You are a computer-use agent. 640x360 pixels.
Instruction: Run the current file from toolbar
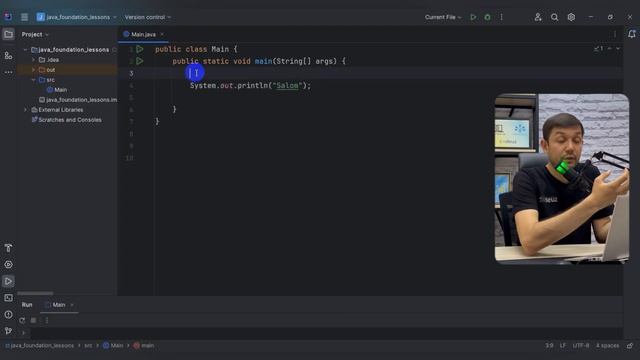pos(473,17)
